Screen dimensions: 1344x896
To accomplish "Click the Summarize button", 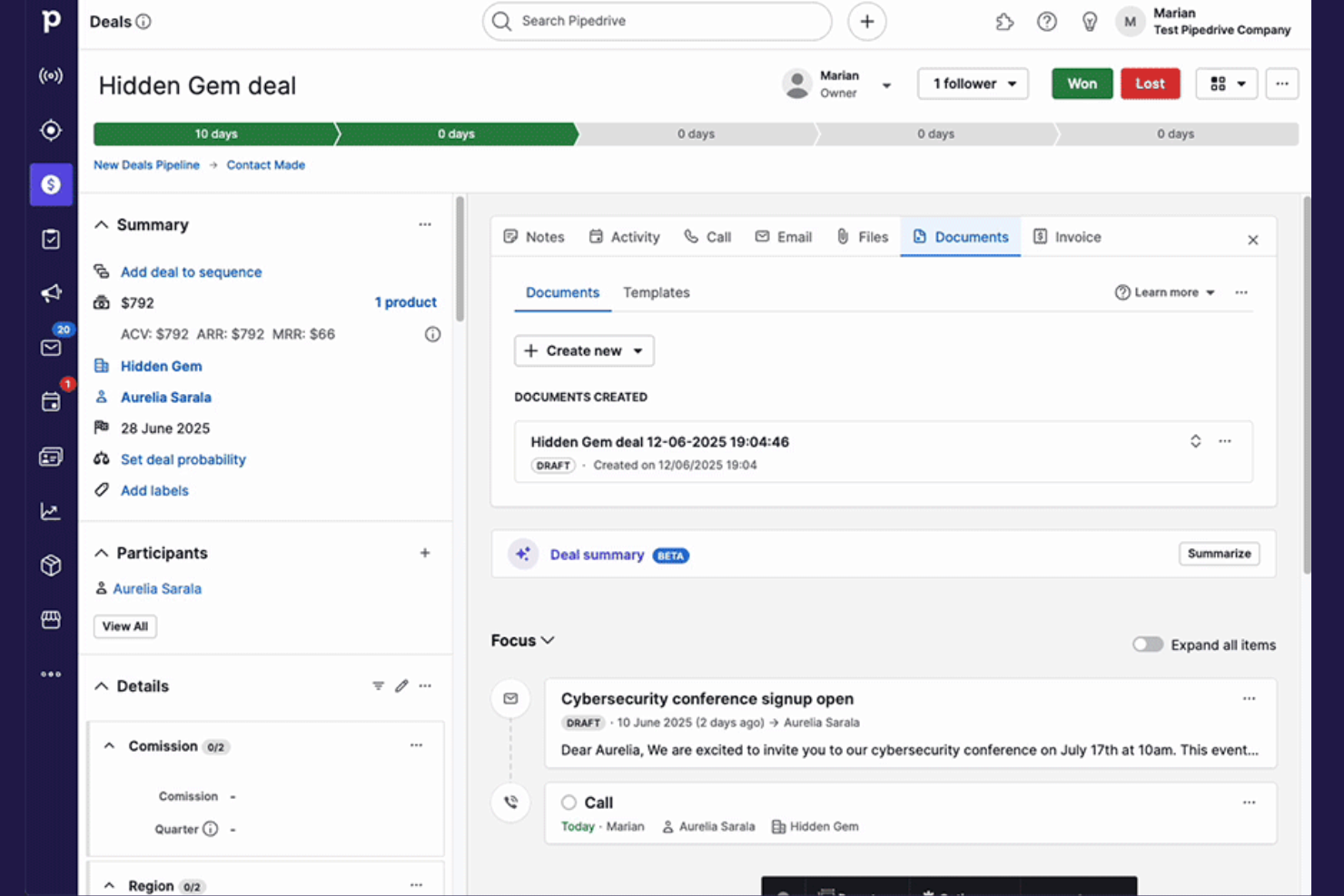I will (x=1220, y=554).
